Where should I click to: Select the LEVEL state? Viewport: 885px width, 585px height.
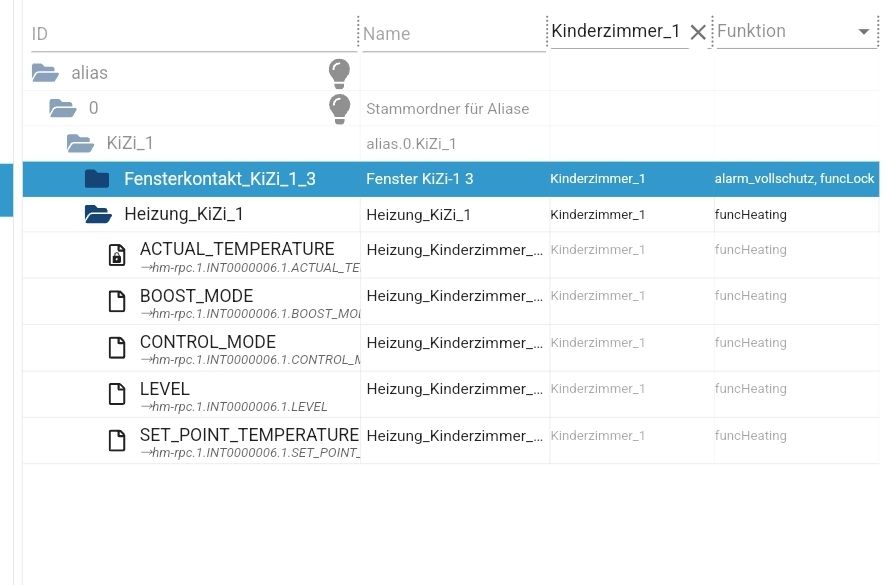pyautogui.click(x=165, y=389)
